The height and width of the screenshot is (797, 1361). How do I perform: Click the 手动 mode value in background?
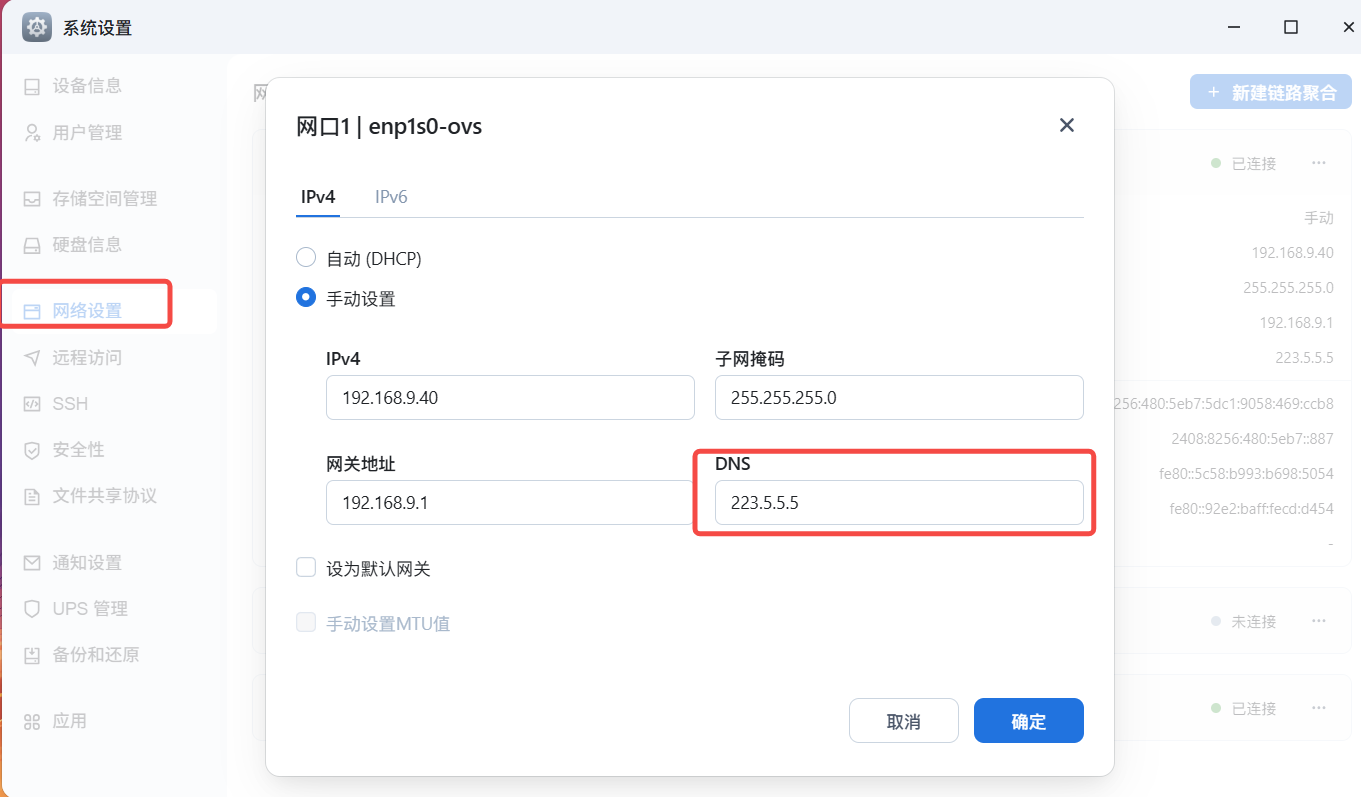coord(1319,217)
